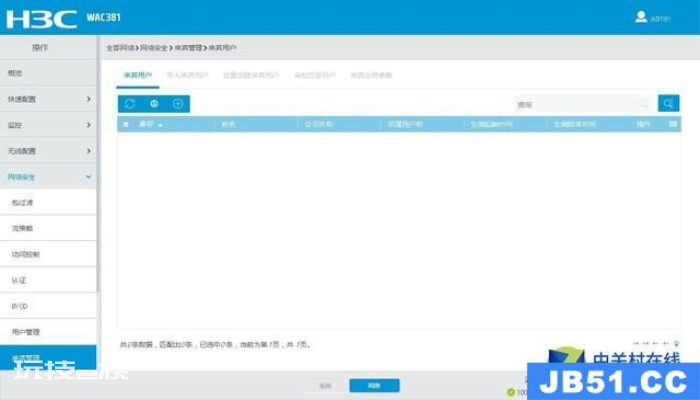Switch to the 来宾业务参数 (Guest Service Parameters) tab

[x=371, y=75]
